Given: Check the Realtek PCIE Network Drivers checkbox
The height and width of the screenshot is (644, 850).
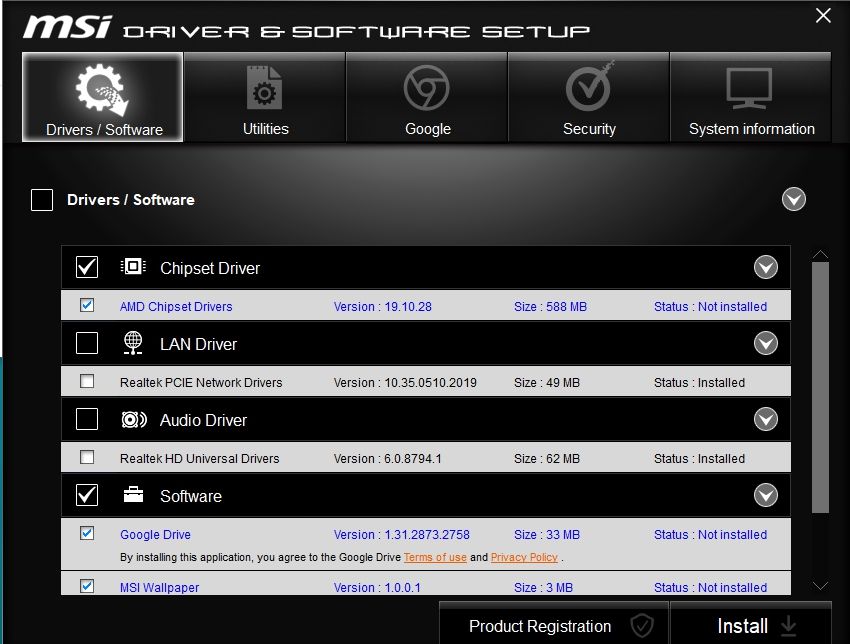Looking at the screenshot, I should [x=87, y=381].
